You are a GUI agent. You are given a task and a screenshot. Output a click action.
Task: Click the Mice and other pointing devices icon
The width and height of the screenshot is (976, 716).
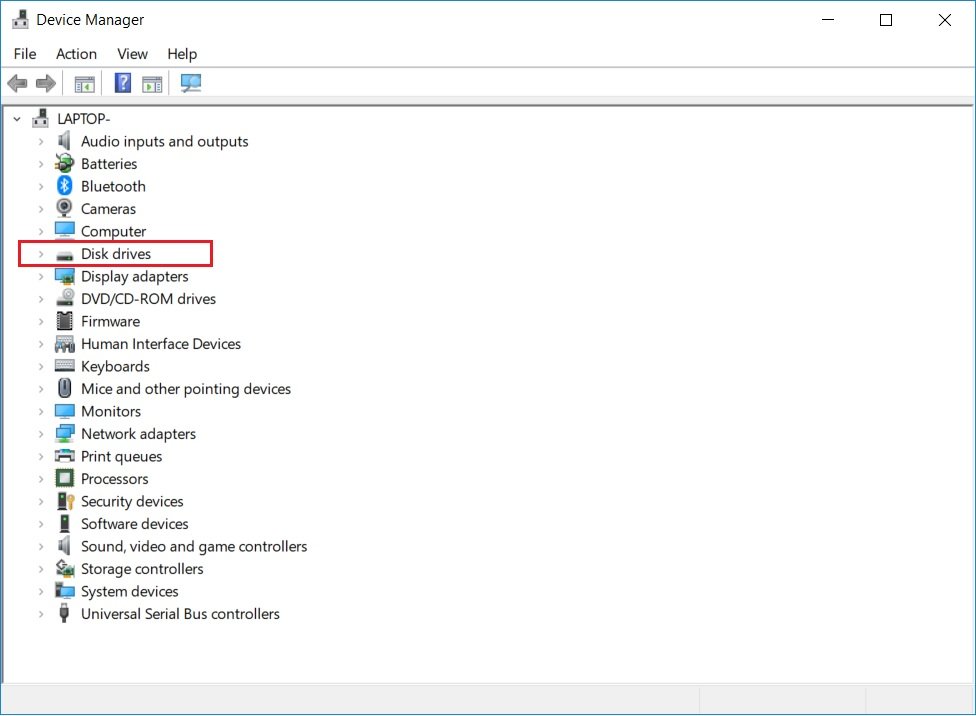click(x=64, y=388)
